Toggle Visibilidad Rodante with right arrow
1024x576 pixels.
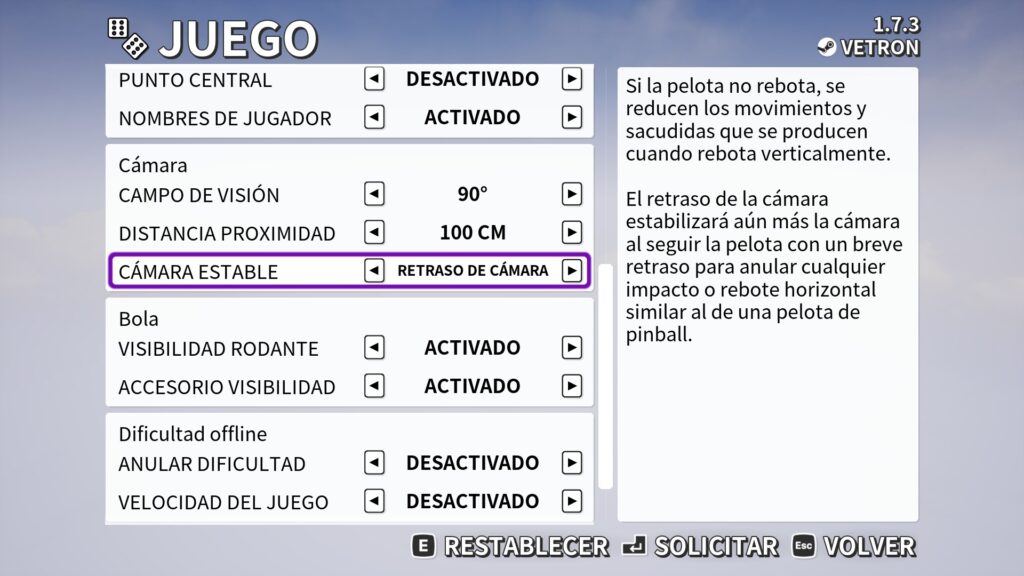tap(571, 347)
